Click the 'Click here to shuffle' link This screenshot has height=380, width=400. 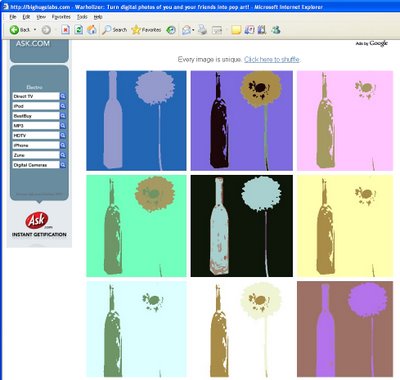point(272,59)
